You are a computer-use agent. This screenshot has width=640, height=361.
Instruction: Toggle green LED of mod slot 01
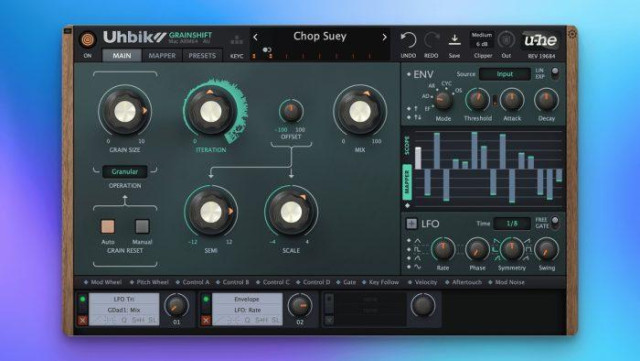click(x=83, y=299)
